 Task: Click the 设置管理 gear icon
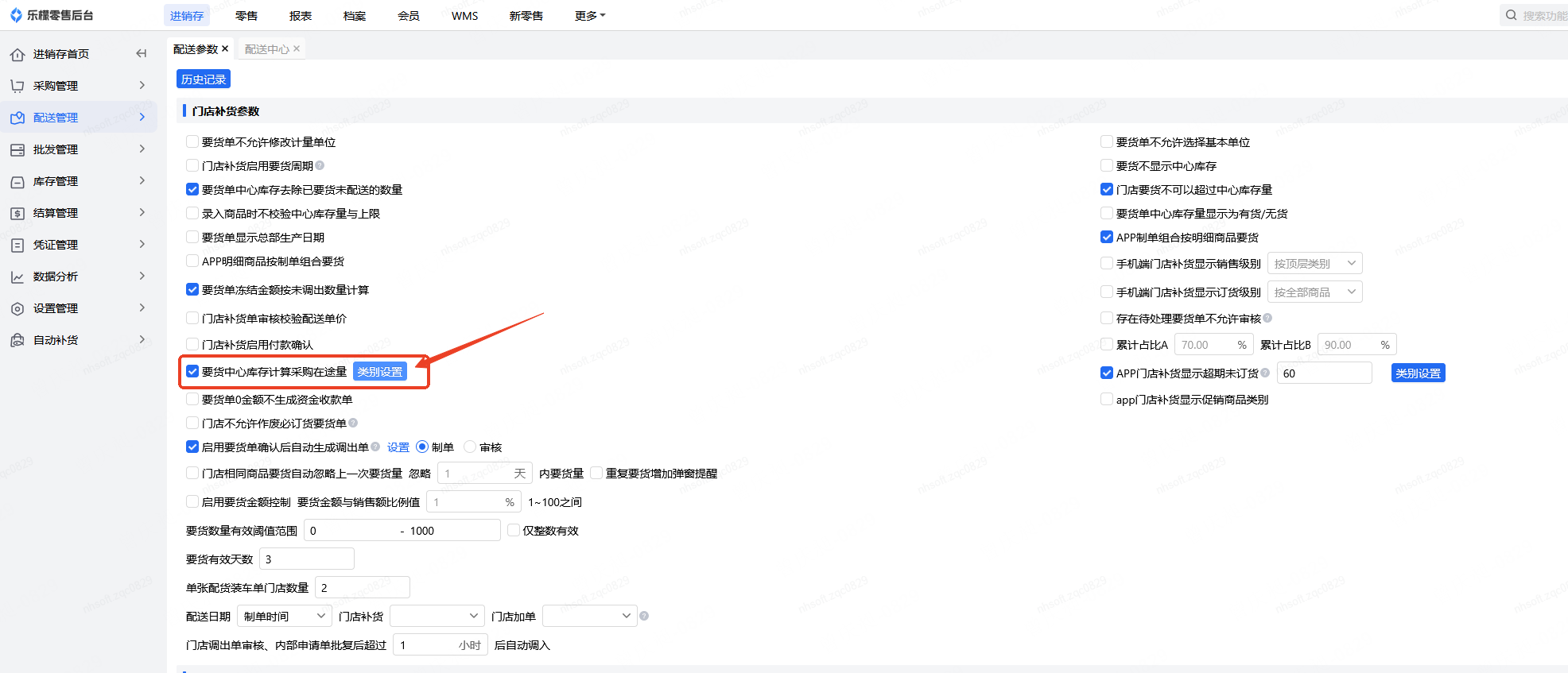click(17, 308)
